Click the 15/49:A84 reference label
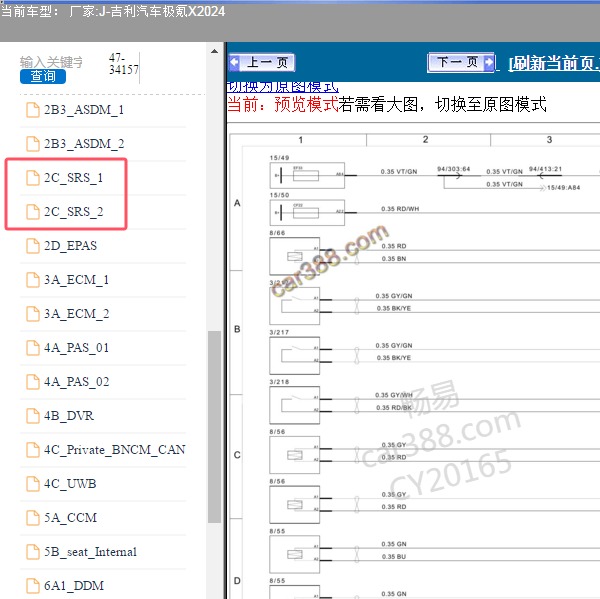The image size is (600, 599). (563, 188)
